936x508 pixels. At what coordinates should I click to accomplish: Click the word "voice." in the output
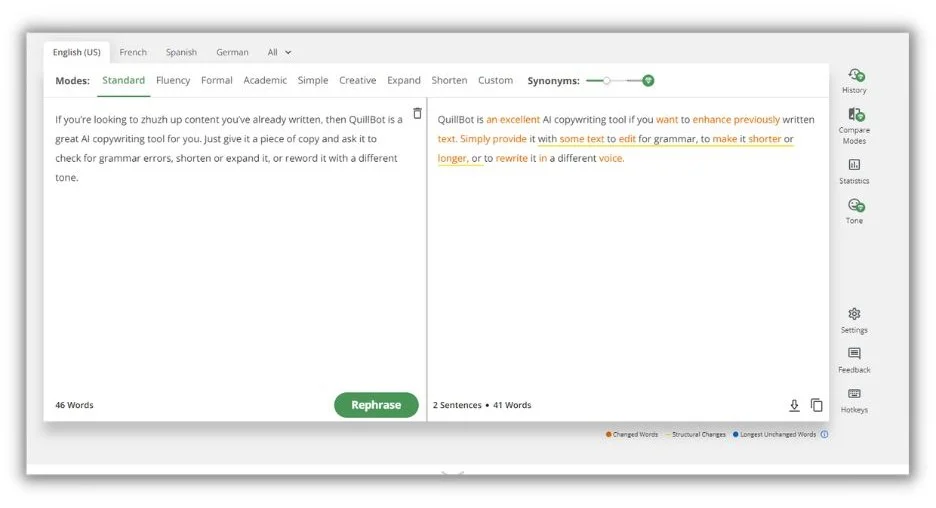[x=611, y=158]
